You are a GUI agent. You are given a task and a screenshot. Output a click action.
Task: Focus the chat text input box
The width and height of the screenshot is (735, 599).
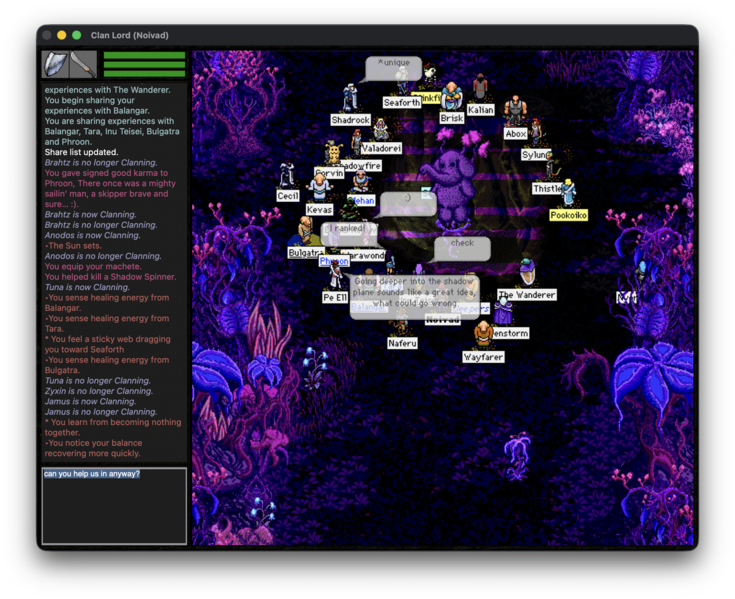pyautogui.click(x=114, y=506)
